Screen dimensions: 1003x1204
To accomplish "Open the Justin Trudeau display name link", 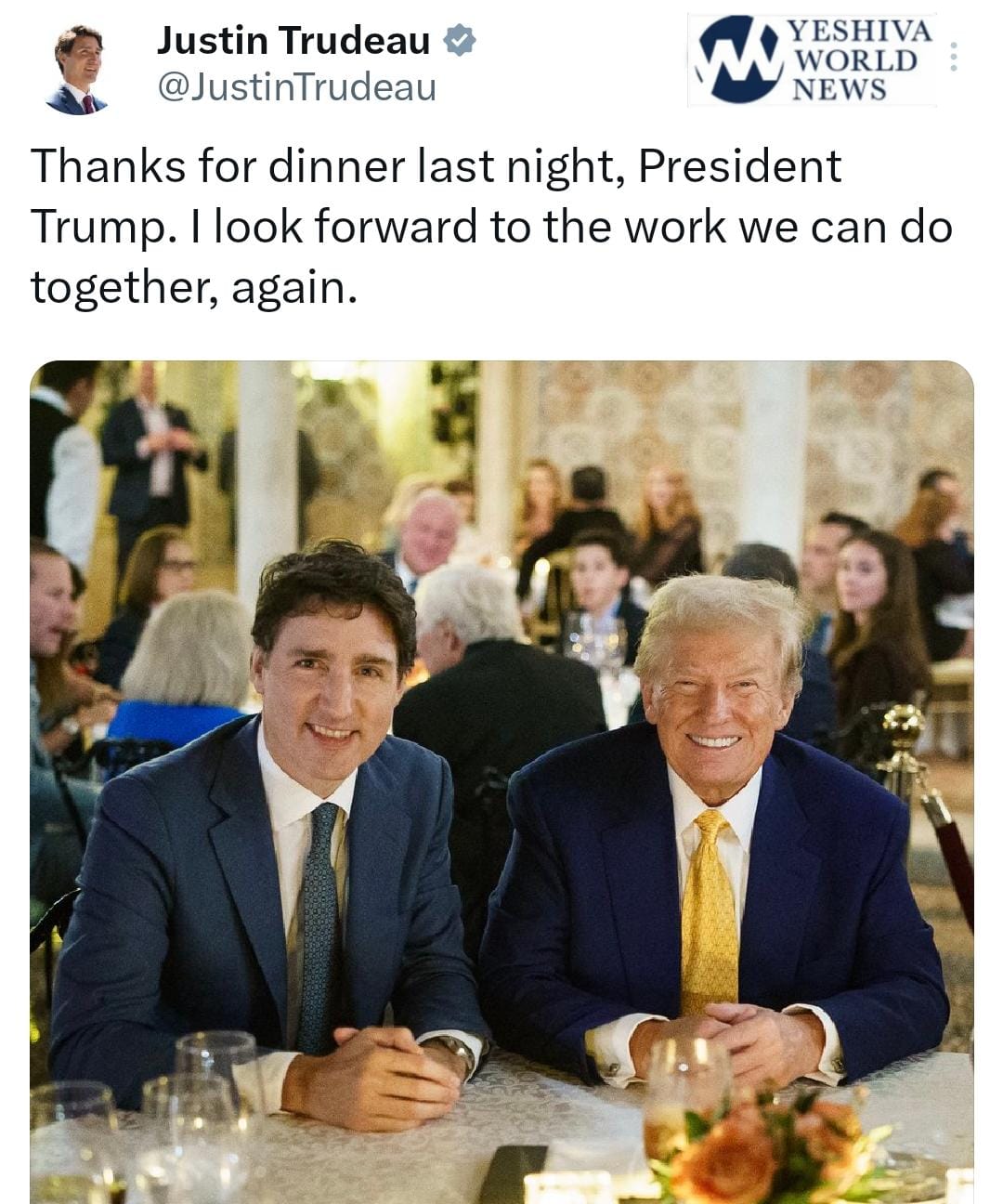I will (293, 40).
